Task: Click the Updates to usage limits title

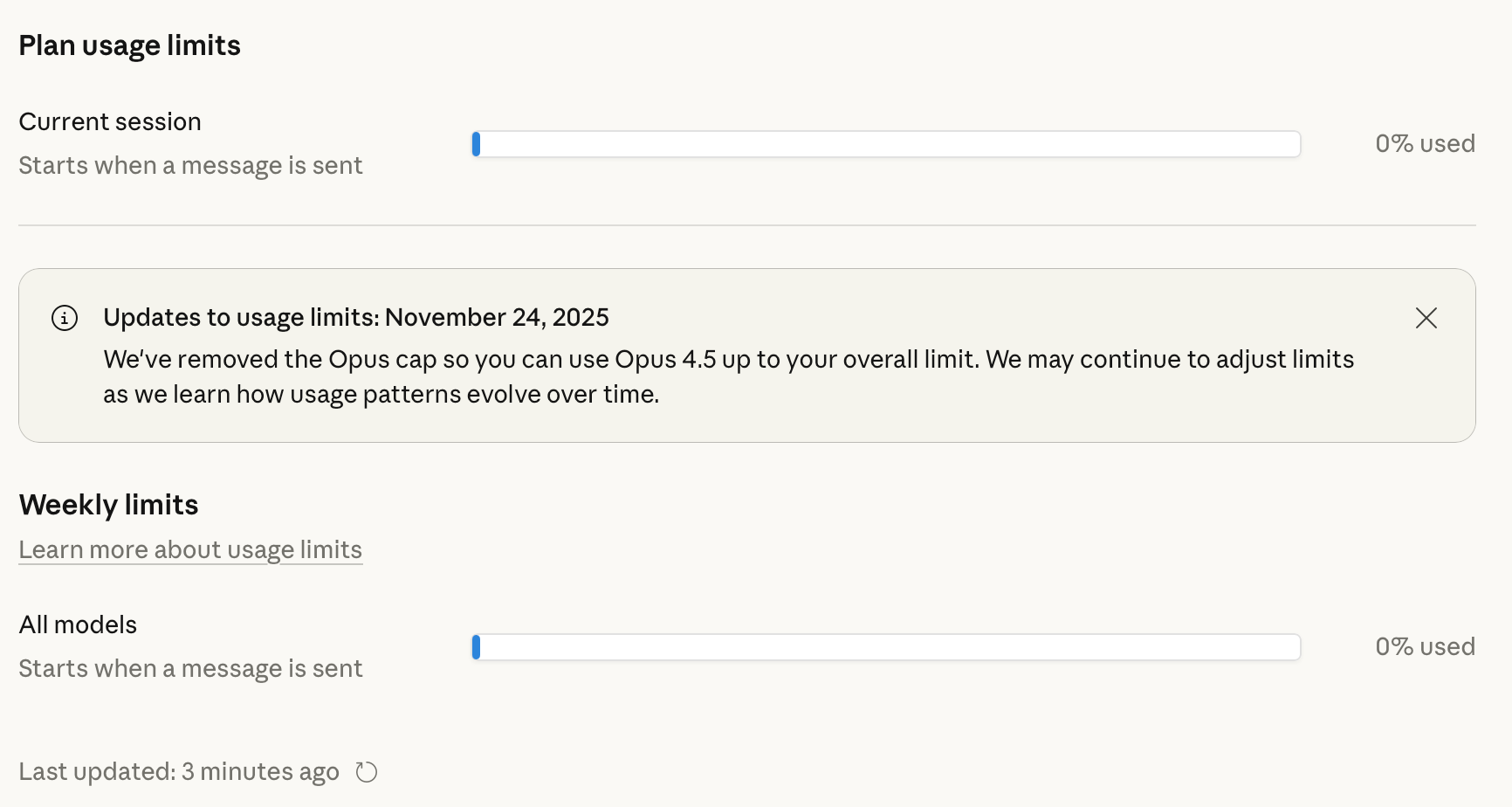Action: click(x=356, y=317)
